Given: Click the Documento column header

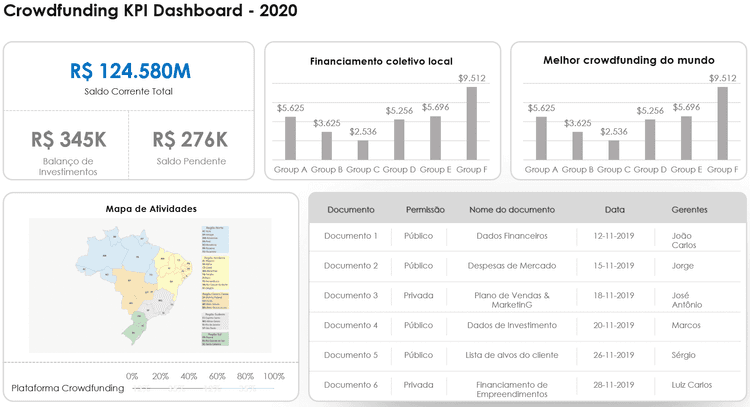Looking at the screenshot, I should point(351,209).
